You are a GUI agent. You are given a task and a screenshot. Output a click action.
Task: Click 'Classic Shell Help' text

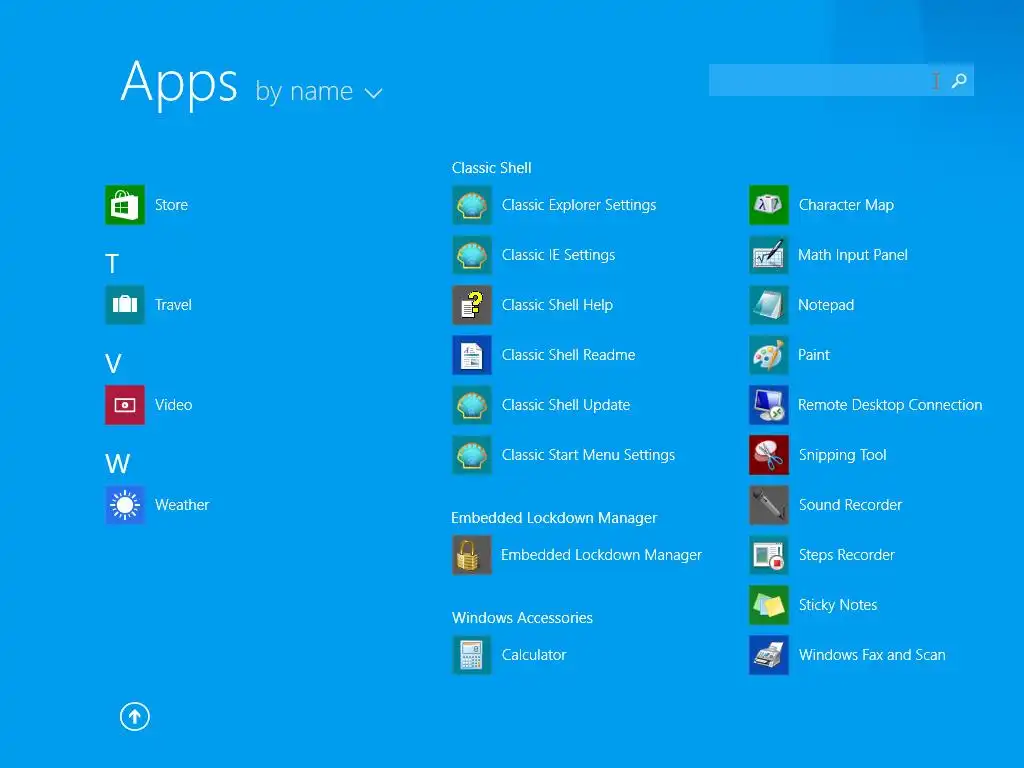pyautogui.click(x=557, y=305)
